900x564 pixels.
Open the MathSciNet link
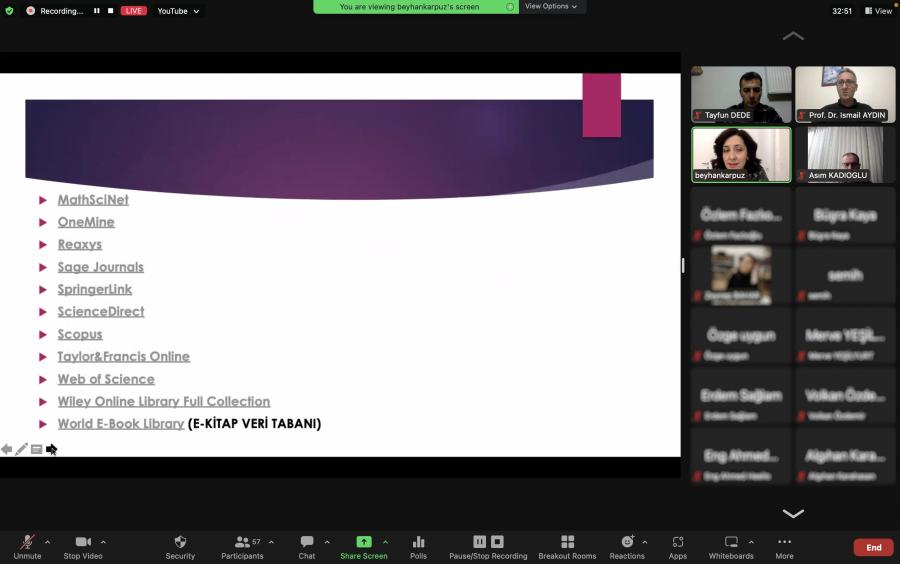tap(93, 200)
